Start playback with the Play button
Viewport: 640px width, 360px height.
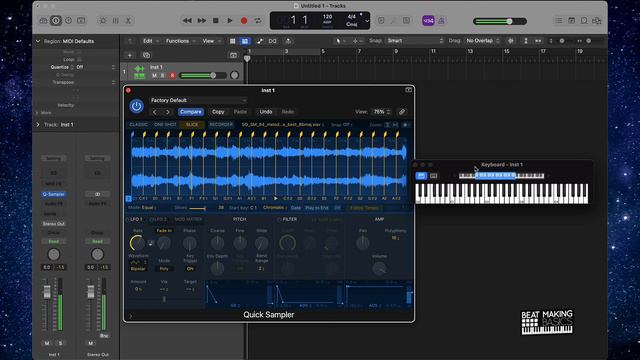click(229, 20)
